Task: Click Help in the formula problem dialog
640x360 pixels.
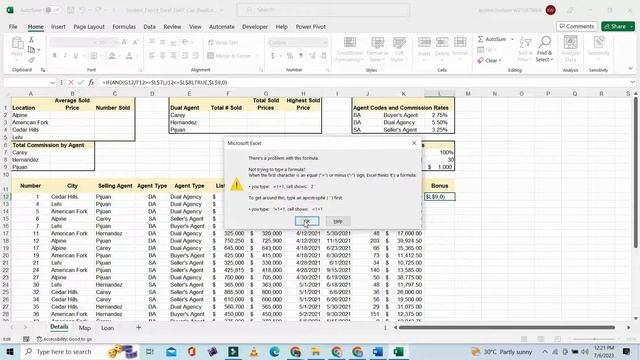Action: (338, 221)
